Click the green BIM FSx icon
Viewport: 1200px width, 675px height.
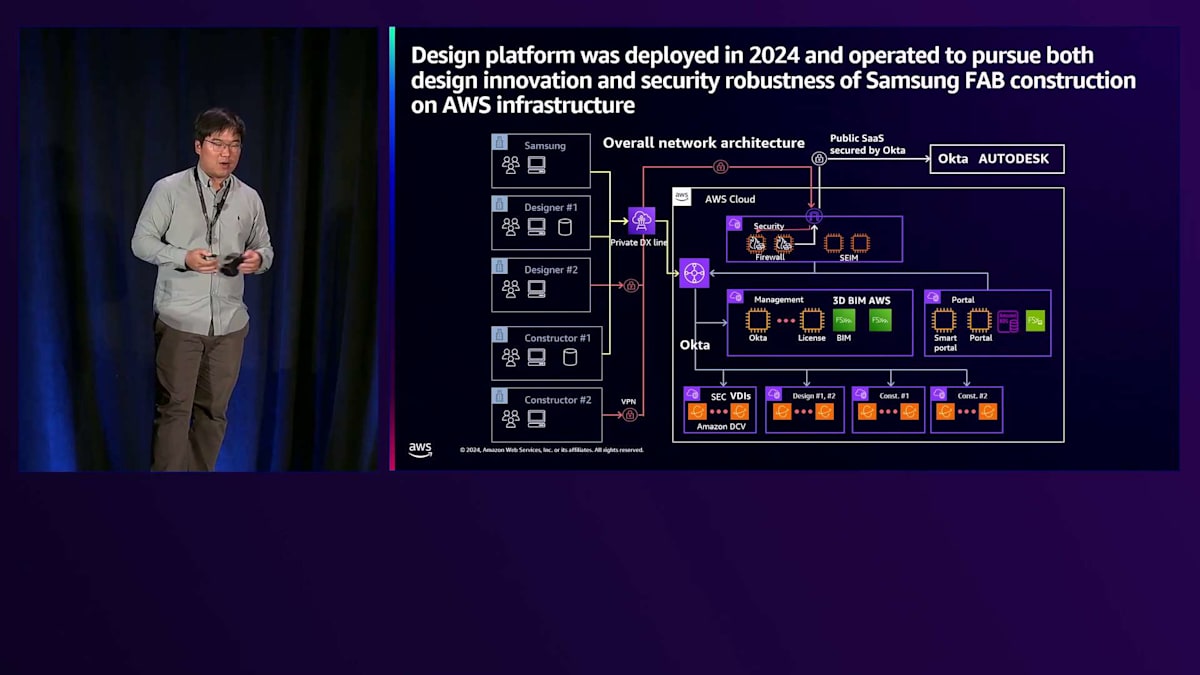[844, 320]
